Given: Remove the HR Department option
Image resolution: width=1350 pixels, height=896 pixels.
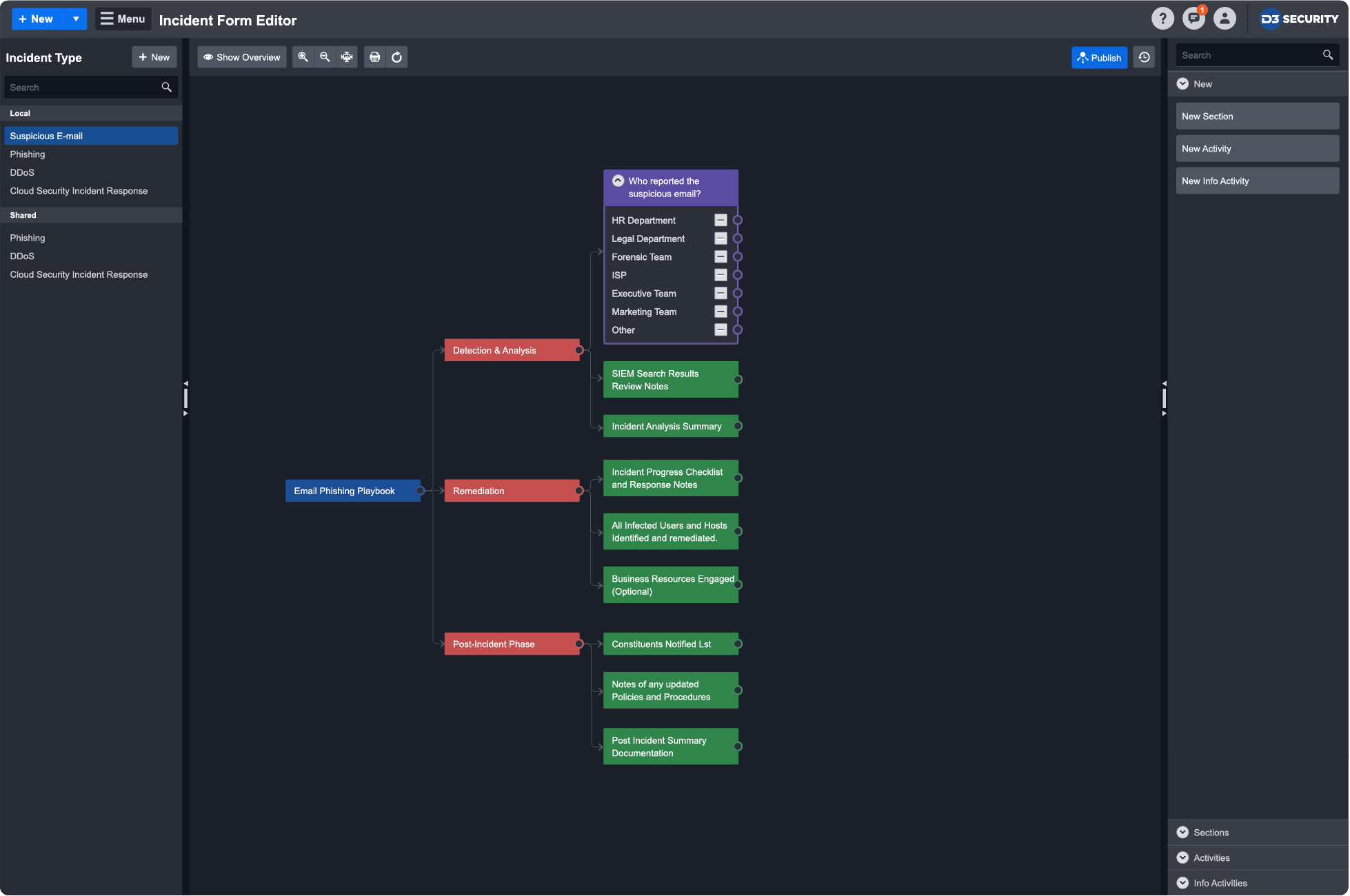Looking at the screenshot, I should (721, 220).
